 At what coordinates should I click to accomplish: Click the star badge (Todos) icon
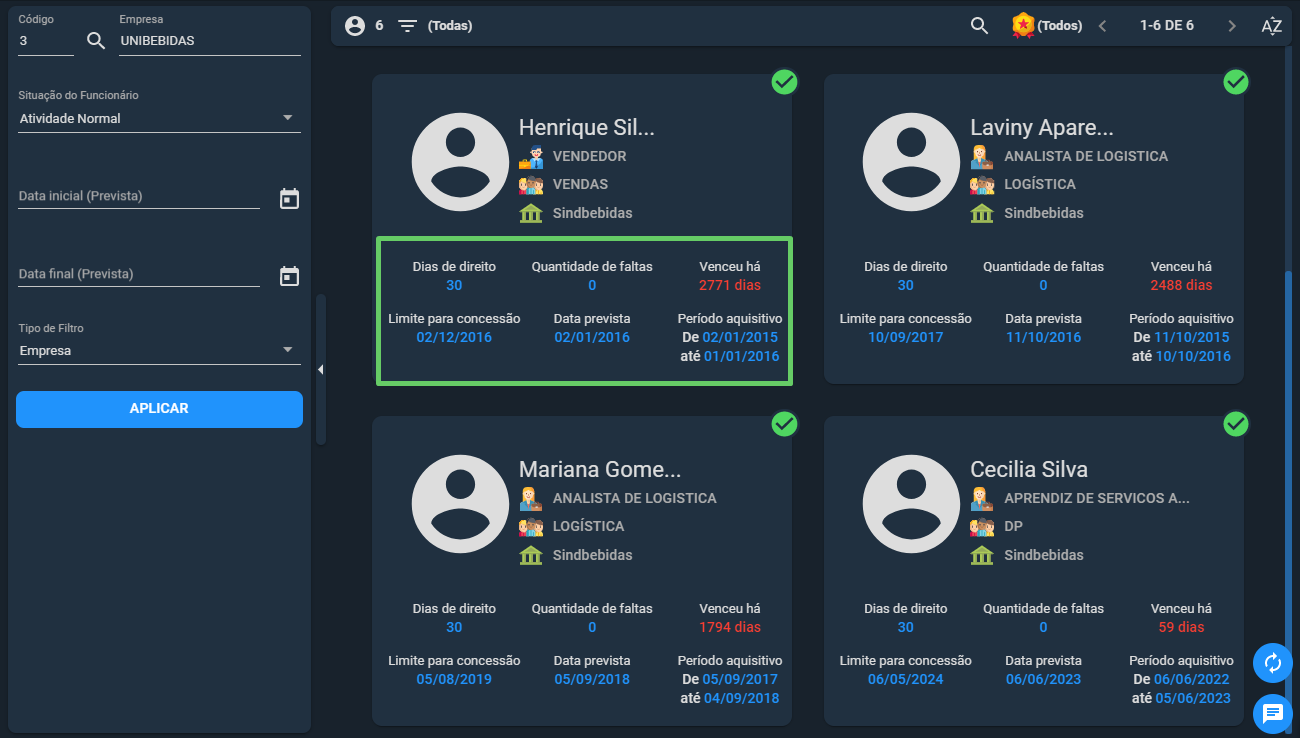[x=1022, y=25]
